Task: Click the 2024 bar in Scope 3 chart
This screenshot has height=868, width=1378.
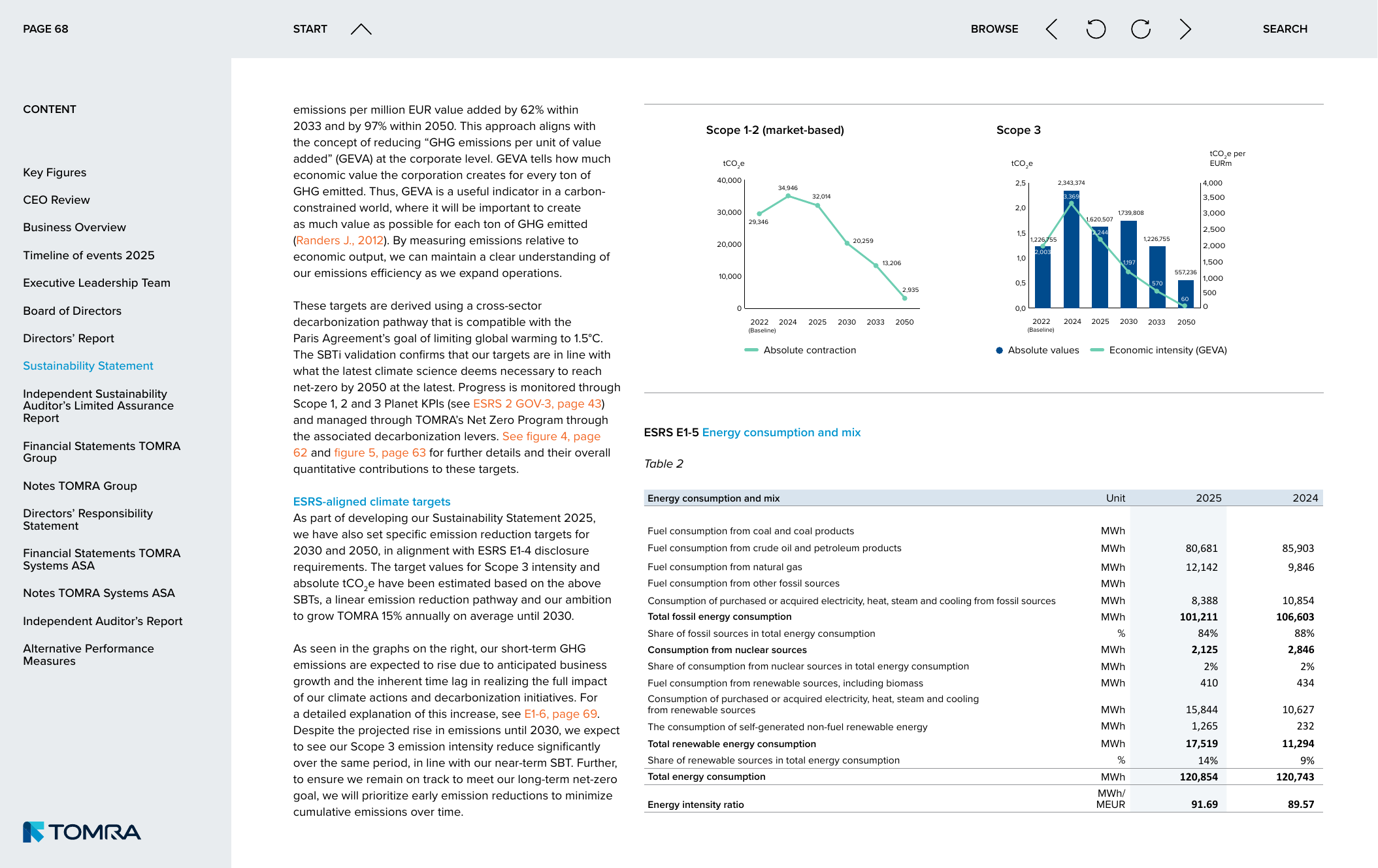Action: [x=1072, y=249]
